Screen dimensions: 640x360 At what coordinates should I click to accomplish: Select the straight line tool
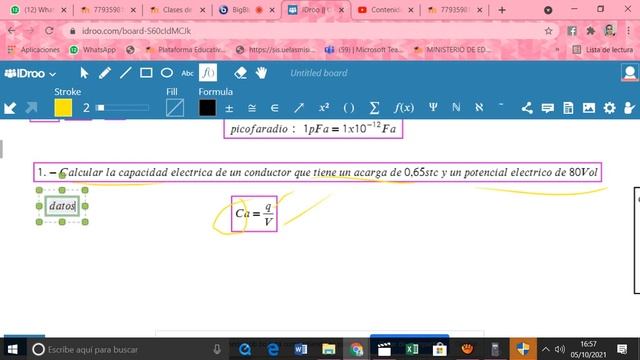[x=125, y=73]
